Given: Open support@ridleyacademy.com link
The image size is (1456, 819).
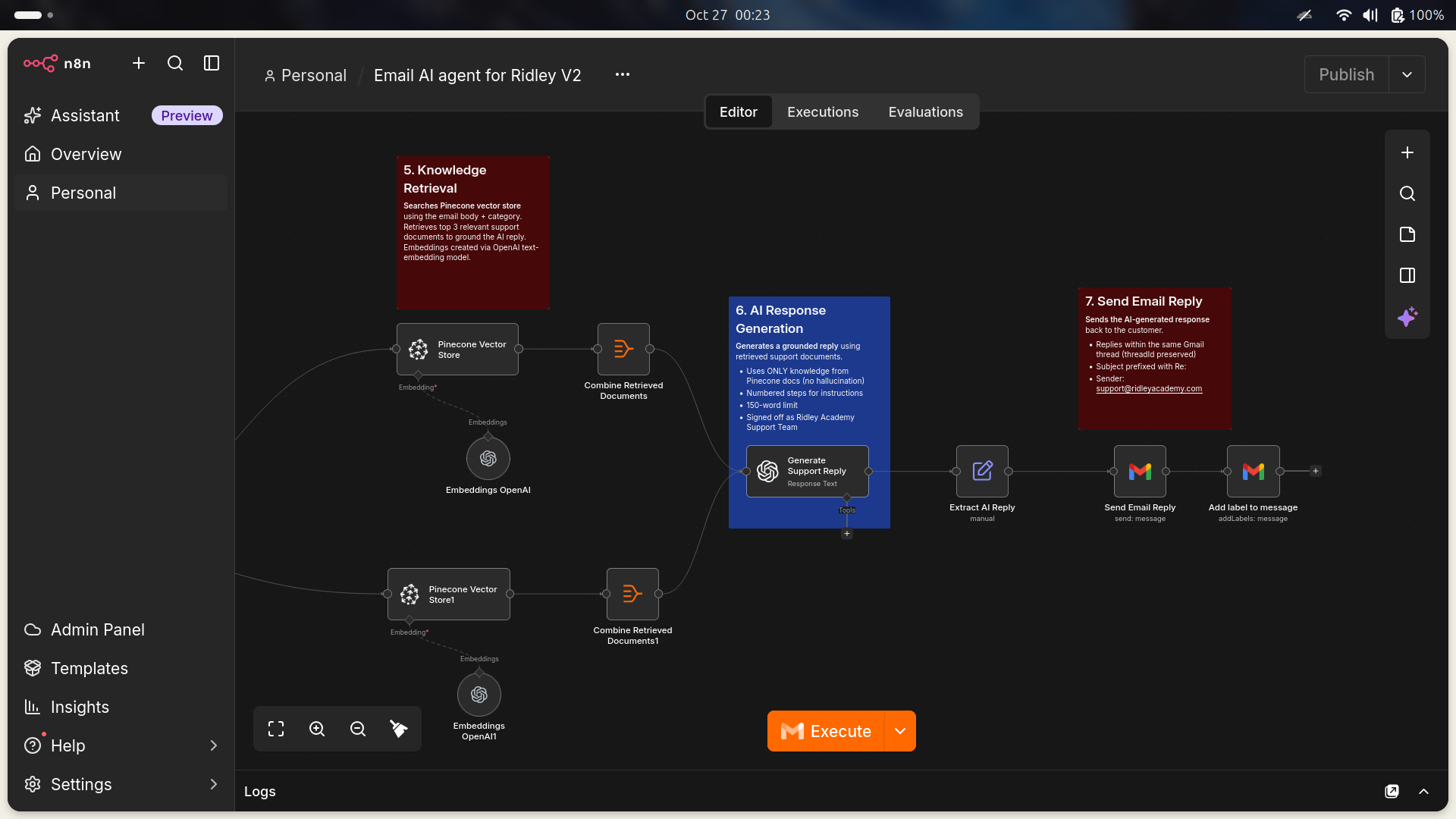Looking at the screenshot, I should (x=1149, y=388).
